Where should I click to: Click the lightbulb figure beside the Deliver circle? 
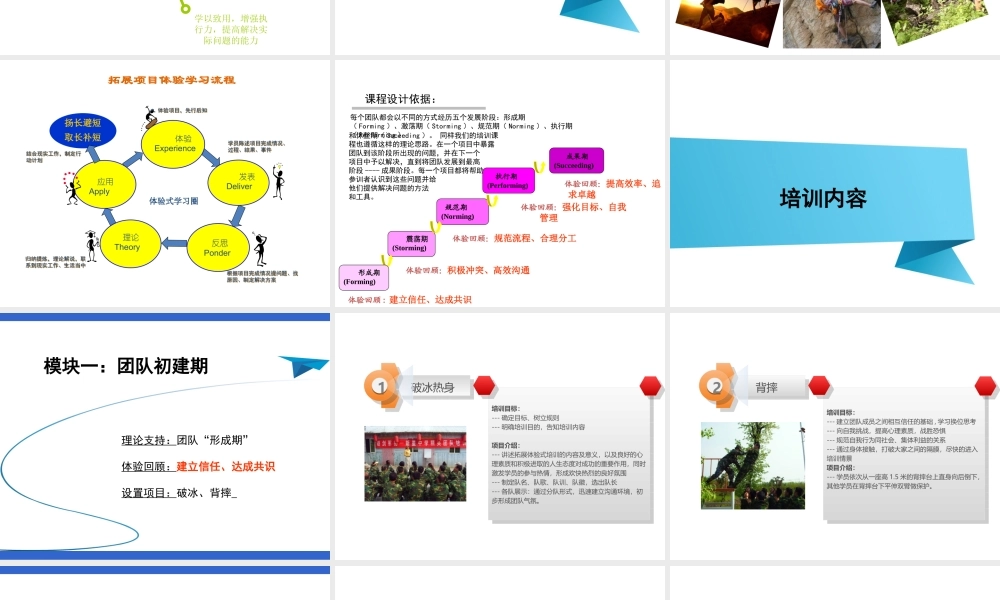tap(278, 182)
